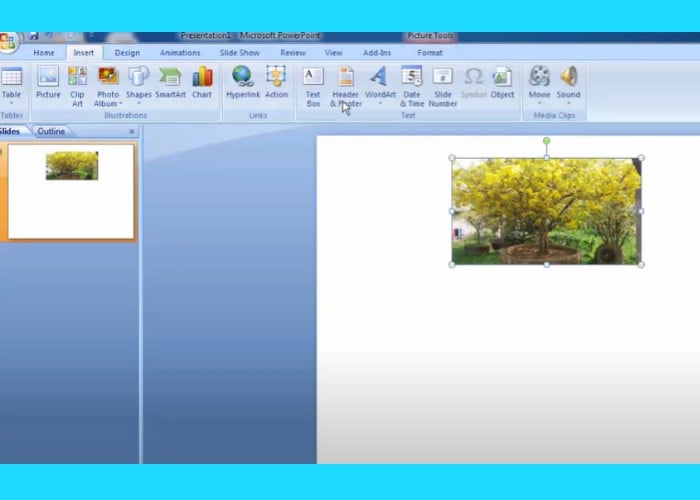Expand the Movie dropdown arrow
The height and width of the screenshot is (500, 700).
[x=539, y=104]
